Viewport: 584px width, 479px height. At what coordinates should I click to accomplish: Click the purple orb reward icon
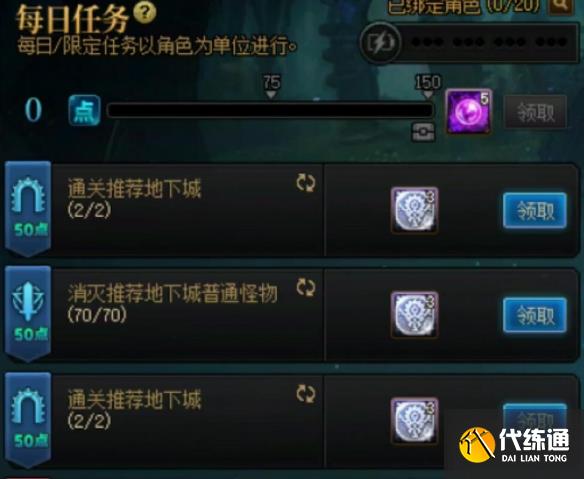click(x=469, y=111)
